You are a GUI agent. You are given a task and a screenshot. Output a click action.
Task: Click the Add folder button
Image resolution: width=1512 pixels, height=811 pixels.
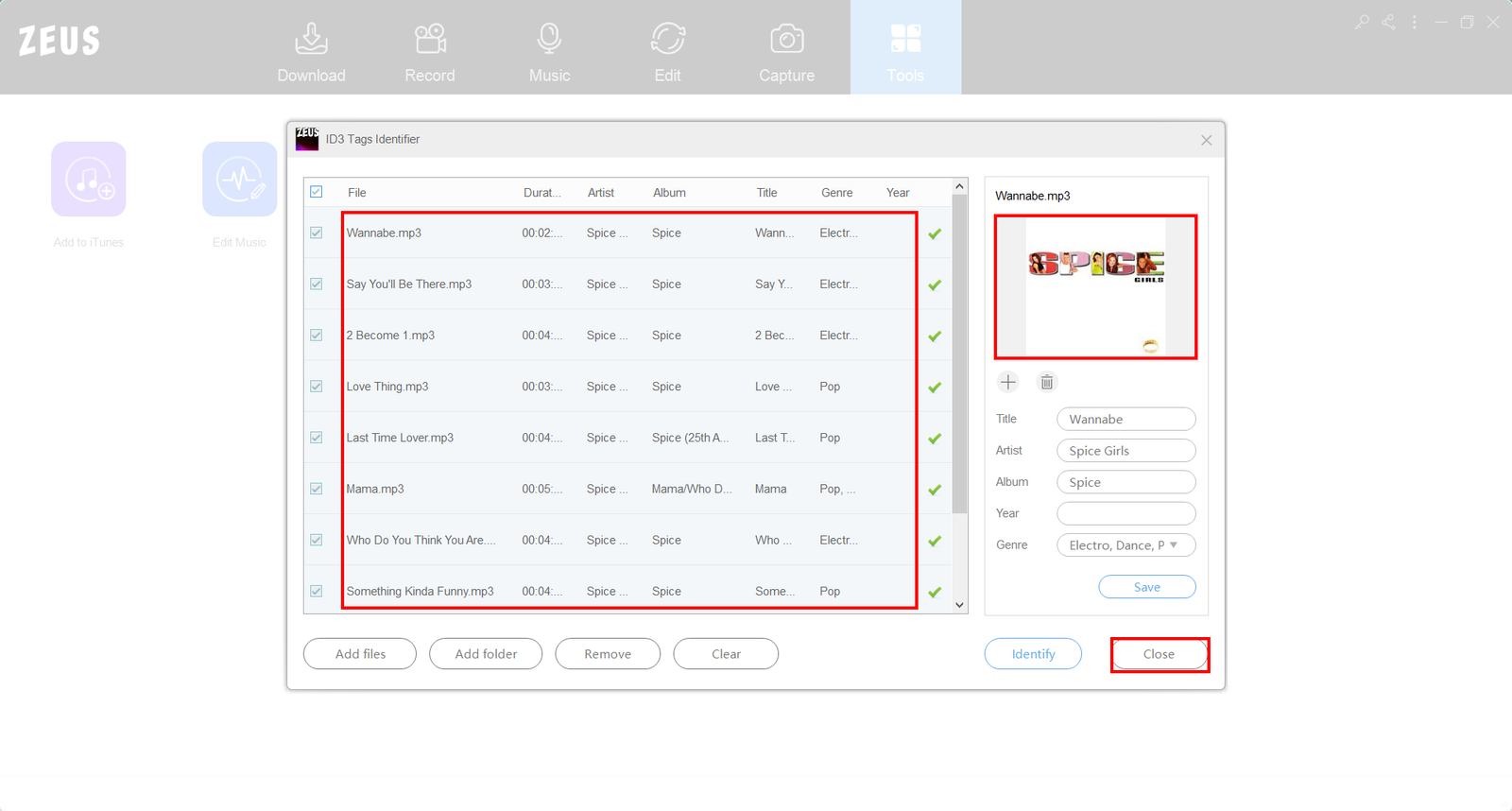pyautogui.click(x=486, y=654)
